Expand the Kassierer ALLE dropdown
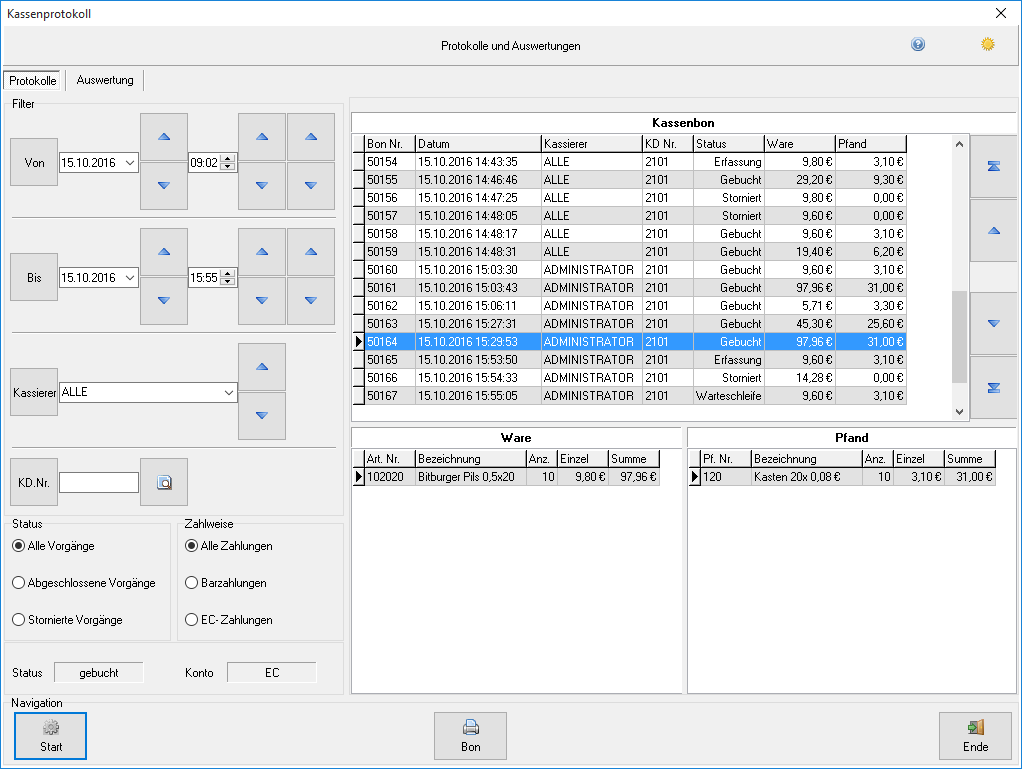 click(229, 392)
